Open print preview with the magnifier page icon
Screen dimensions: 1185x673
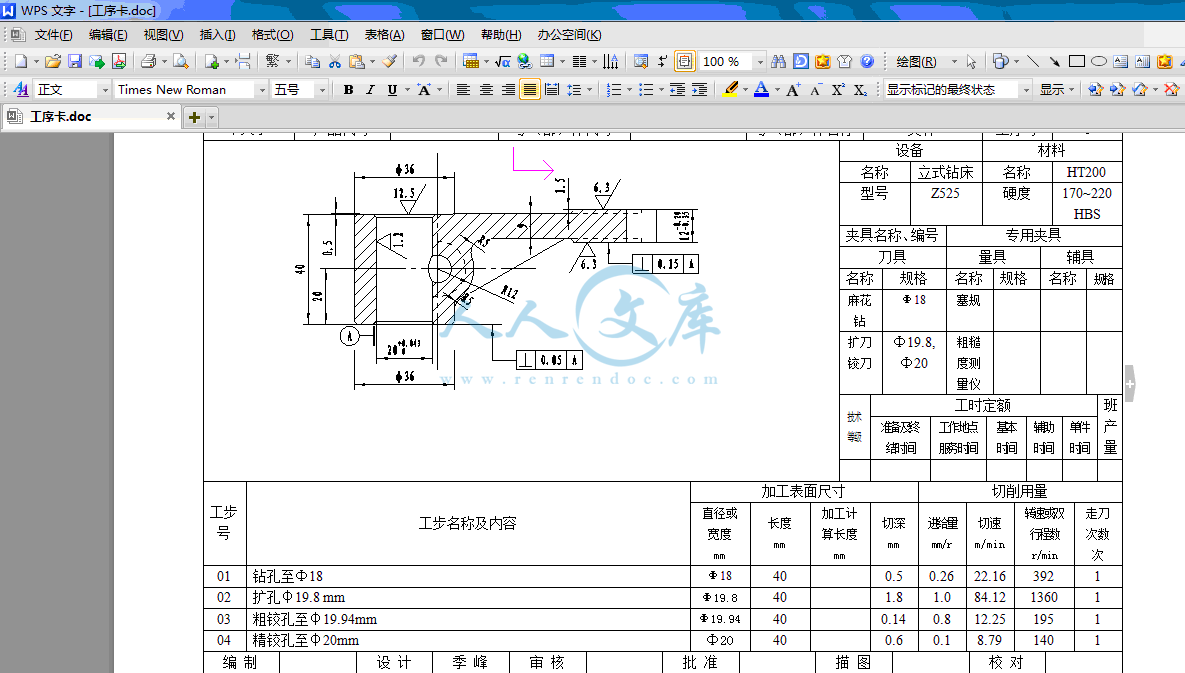click(180, 61)
